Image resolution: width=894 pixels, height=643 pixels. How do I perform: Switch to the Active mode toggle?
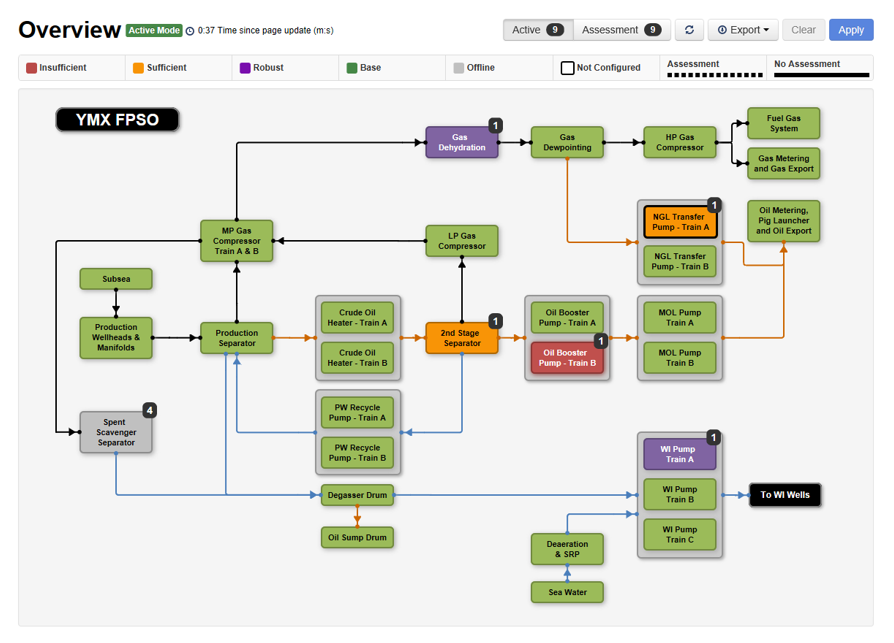point(538,30)
